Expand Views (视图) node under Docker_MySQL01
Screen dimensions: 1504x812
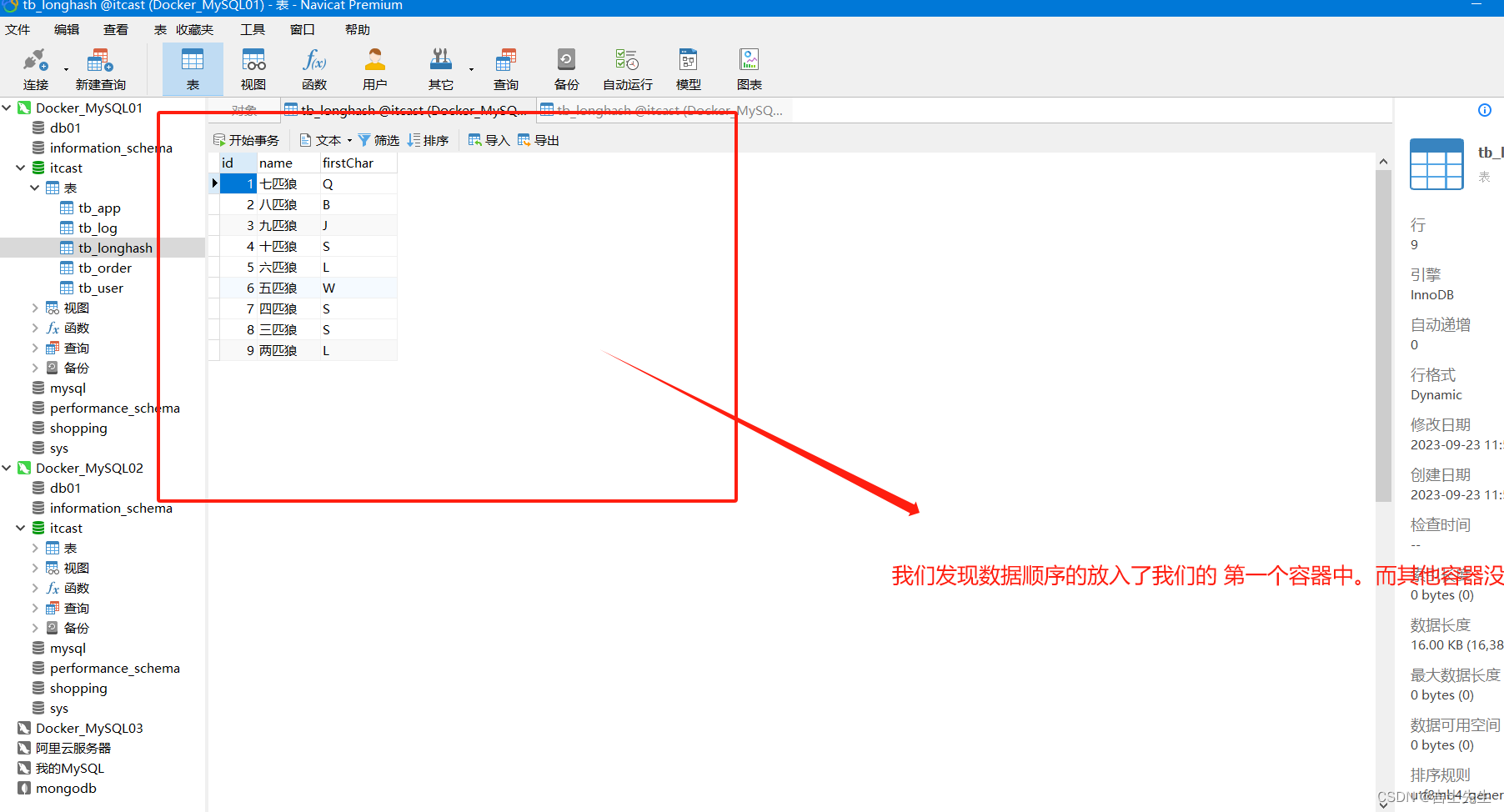(x=35, y=308)
